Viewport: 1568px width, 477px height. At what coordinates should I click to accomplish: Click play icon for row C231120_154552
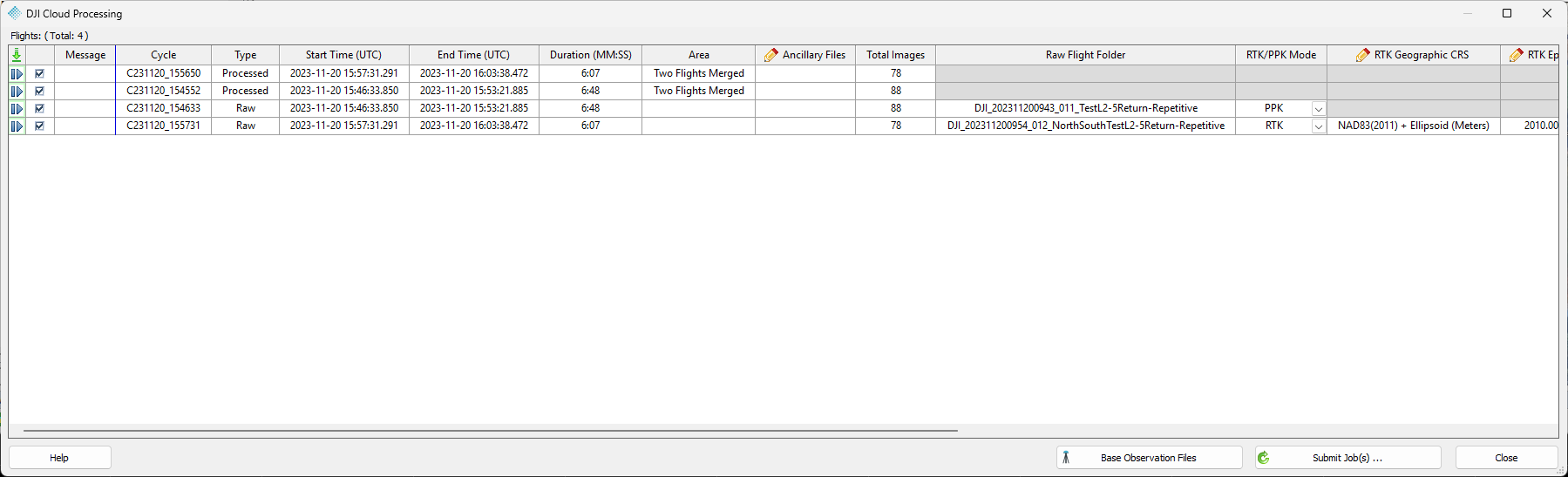[x=17, y=91]
